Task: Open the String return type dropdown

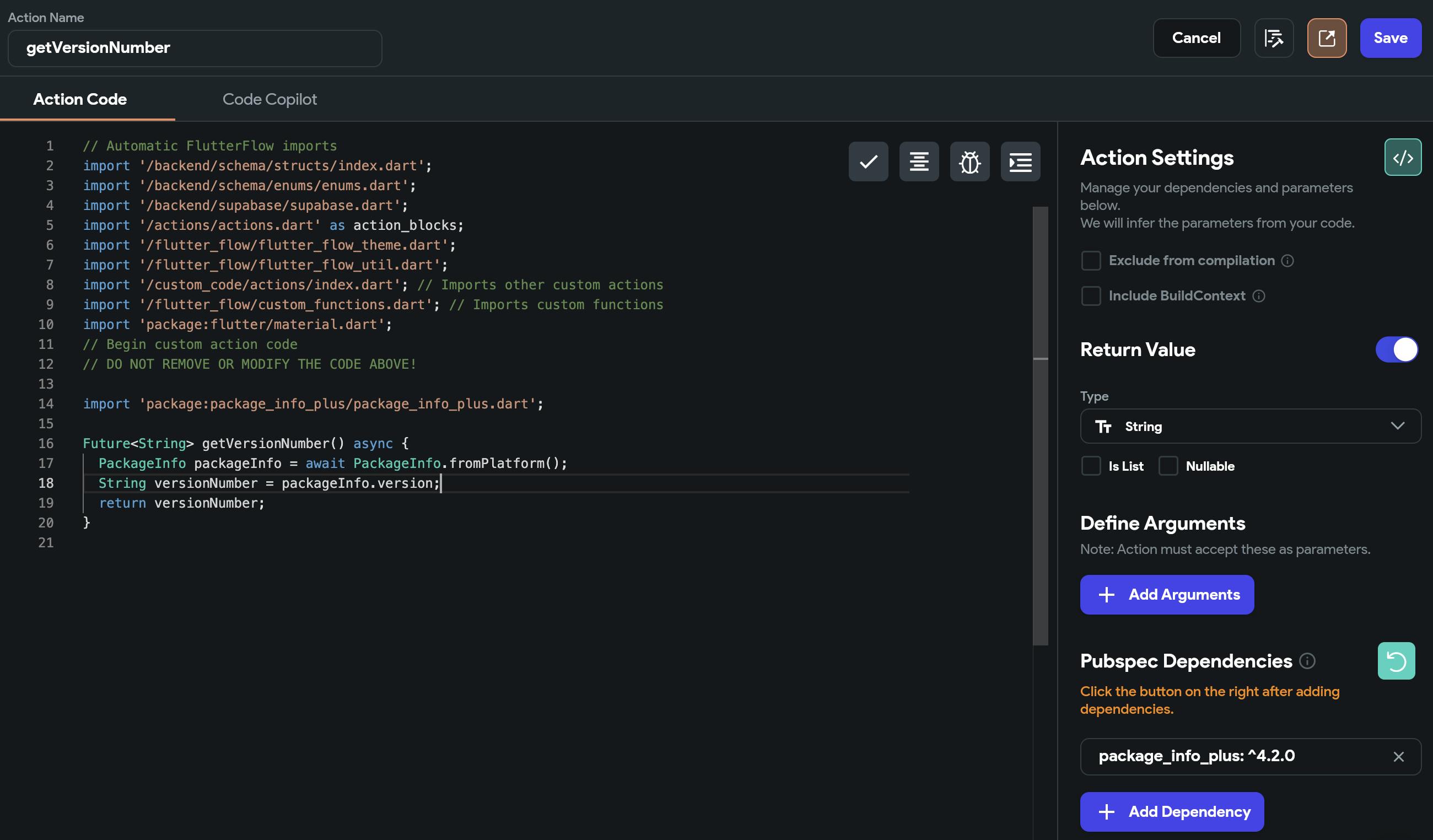Action: coord(1250,426)
